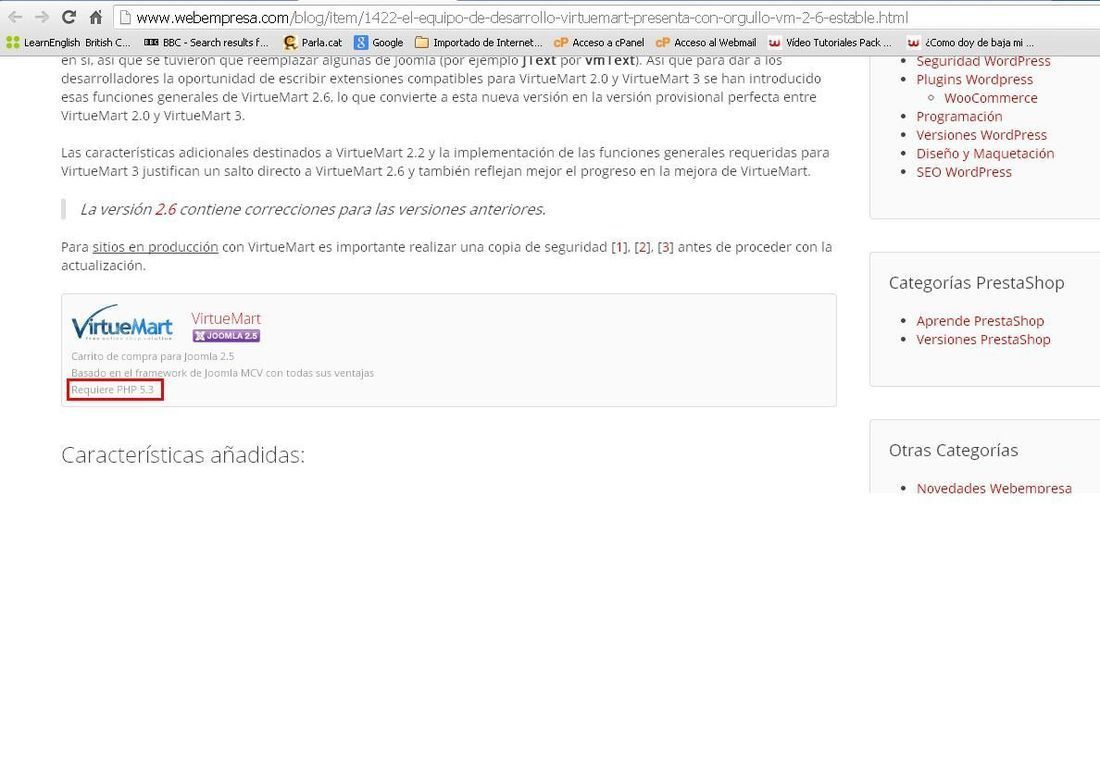
Task: Click the Joomla 2.5 badge
Action: (226, 336)
